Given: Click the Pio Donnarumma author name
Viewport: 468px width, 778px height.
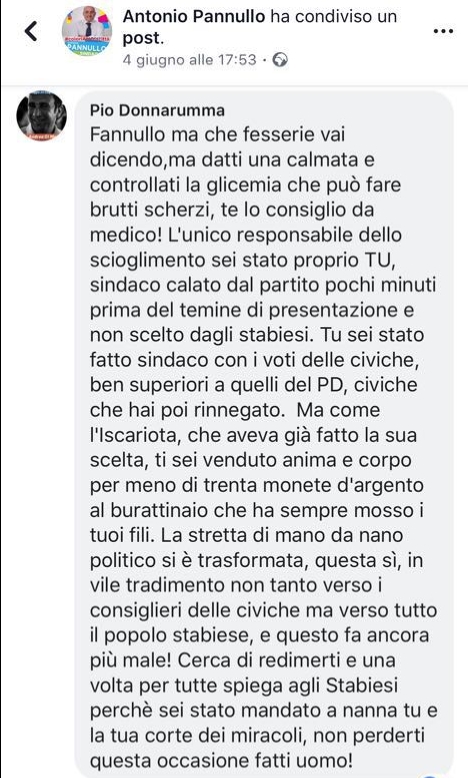Looking at the screenshot, I should 157,110.
